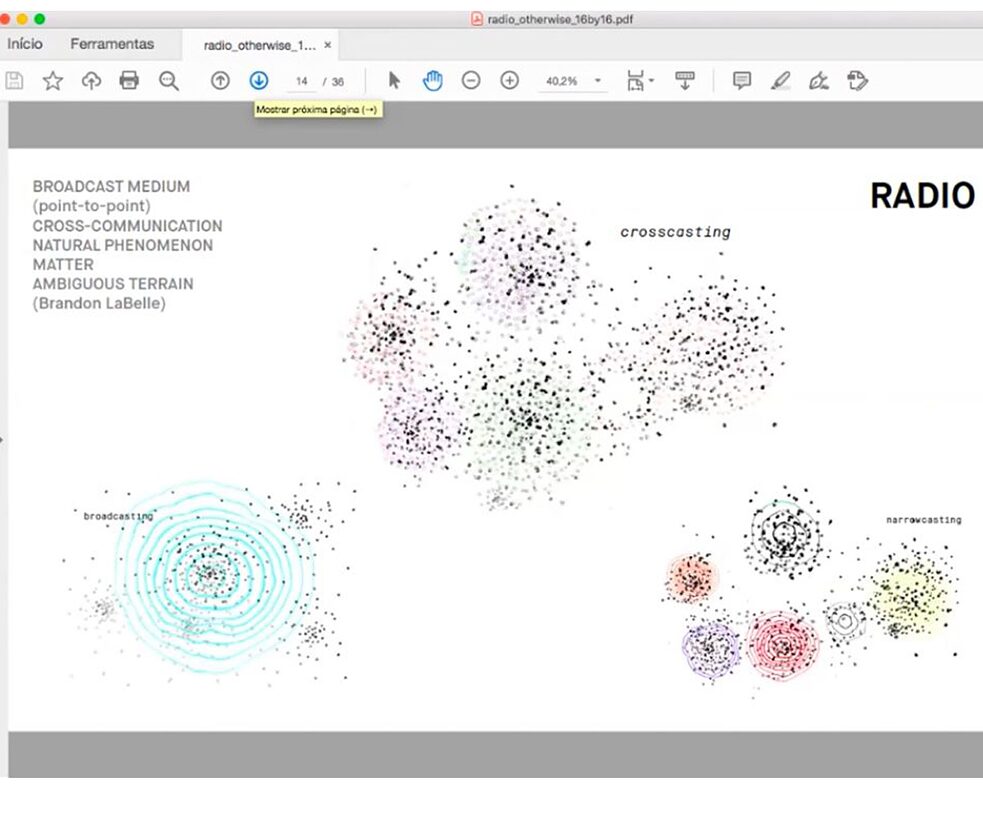
Task: Open the 40,2% zoom level dropdown
Action: point(598,81)
